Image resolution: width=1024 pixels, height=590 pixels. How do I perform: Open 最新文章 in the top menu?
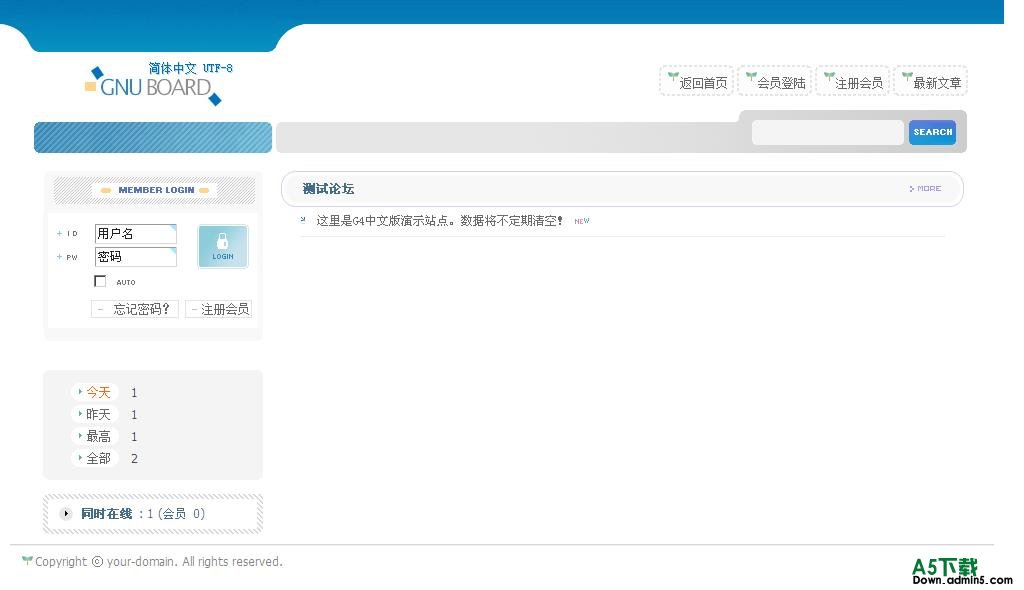click(931, 82)
